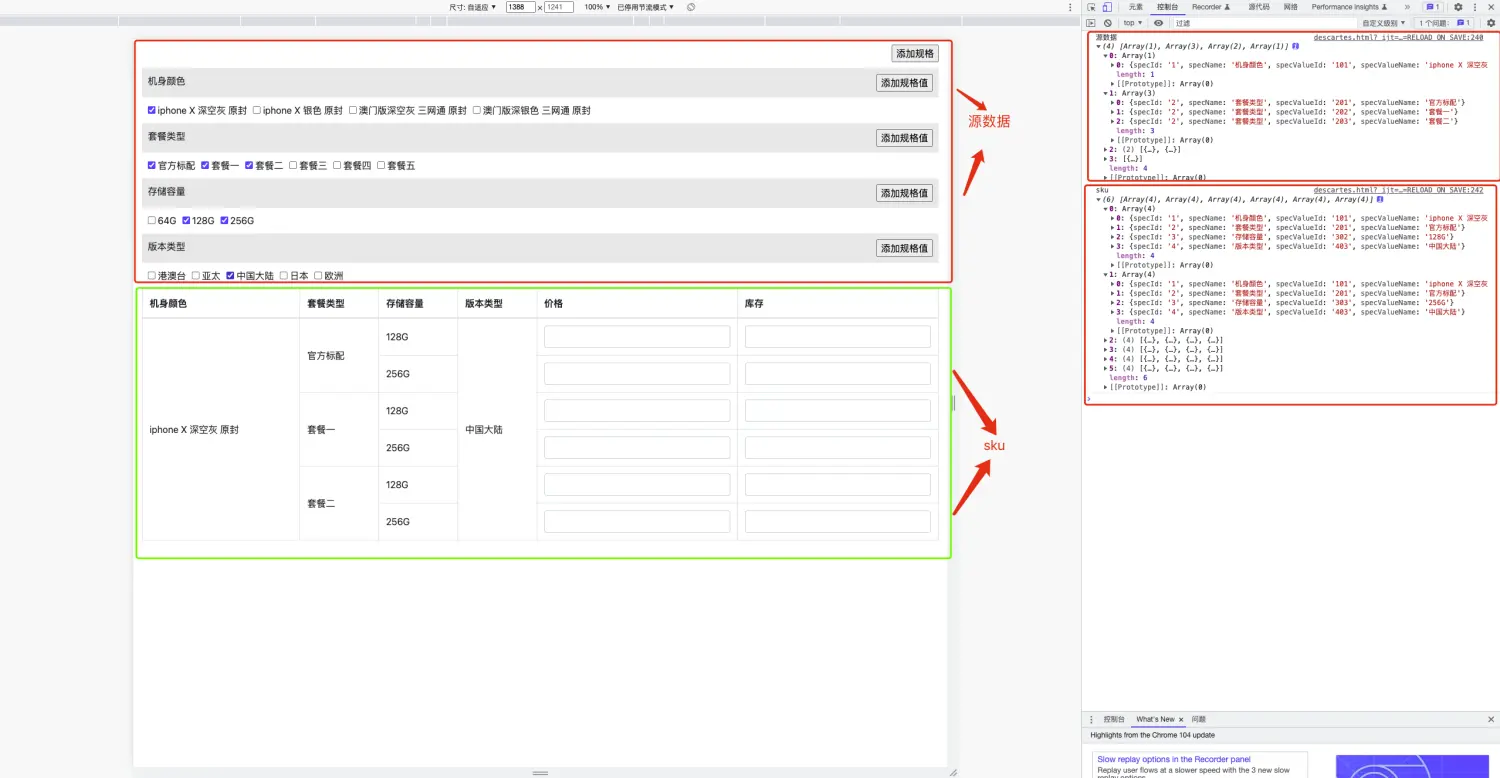This screenshot has height=778, width=1500.
Task: Uncheck 中国大陆 version checkbox
Action: tap(231, 275)
